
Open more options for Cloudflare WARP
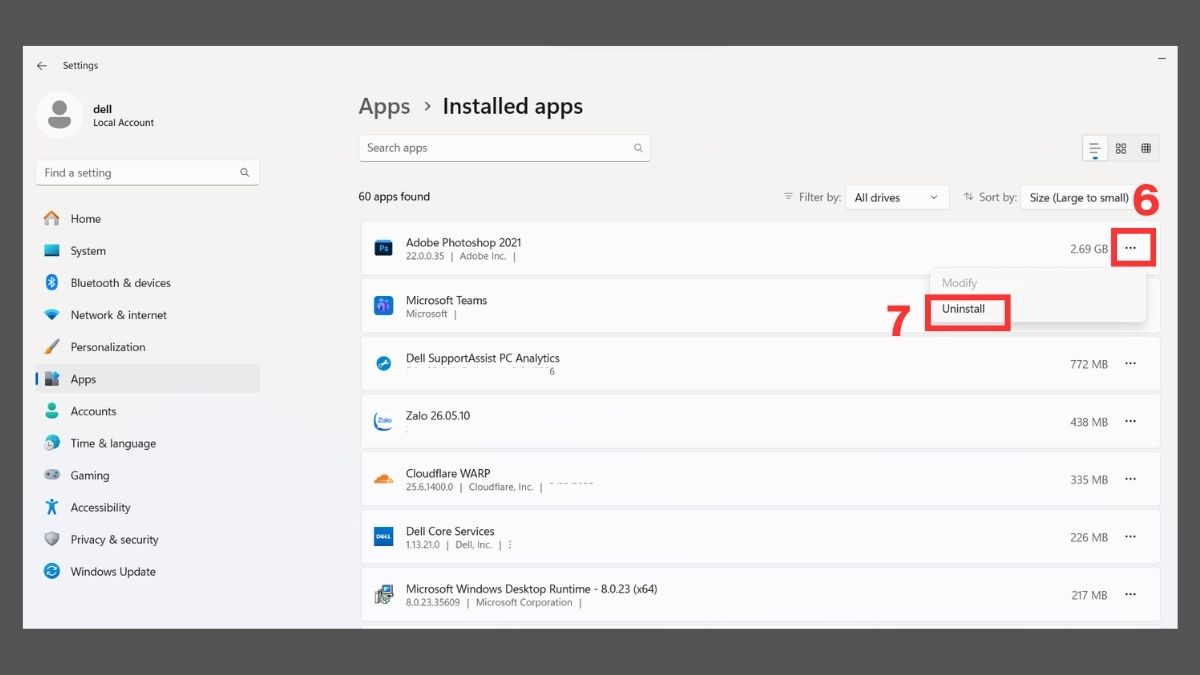tap(1131, 479)
